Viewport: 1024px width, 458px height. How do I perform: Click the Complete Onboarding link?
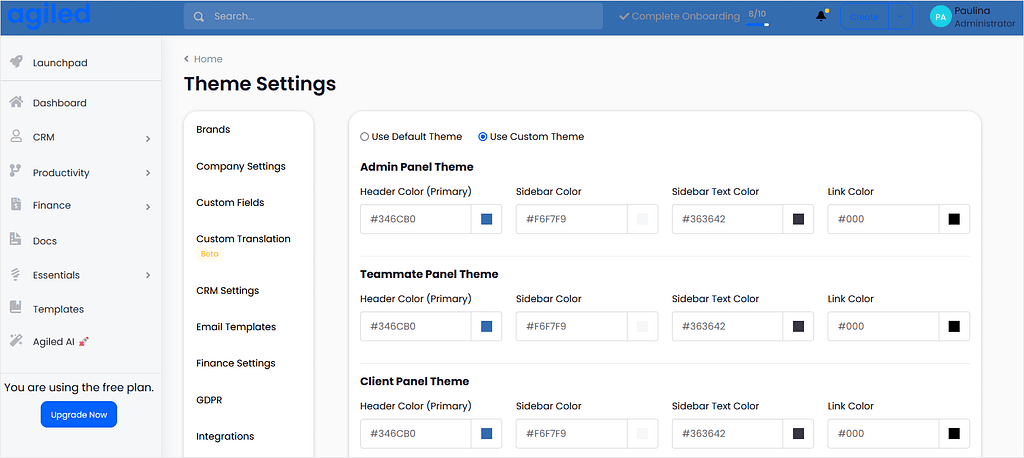[685, 16]
